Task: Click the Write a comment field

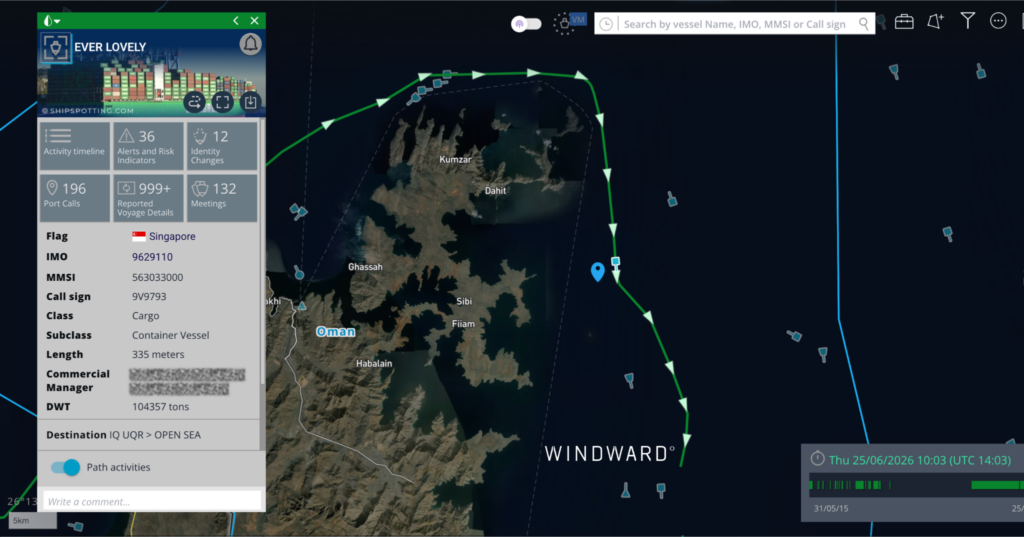Action: tap(152, 502)
